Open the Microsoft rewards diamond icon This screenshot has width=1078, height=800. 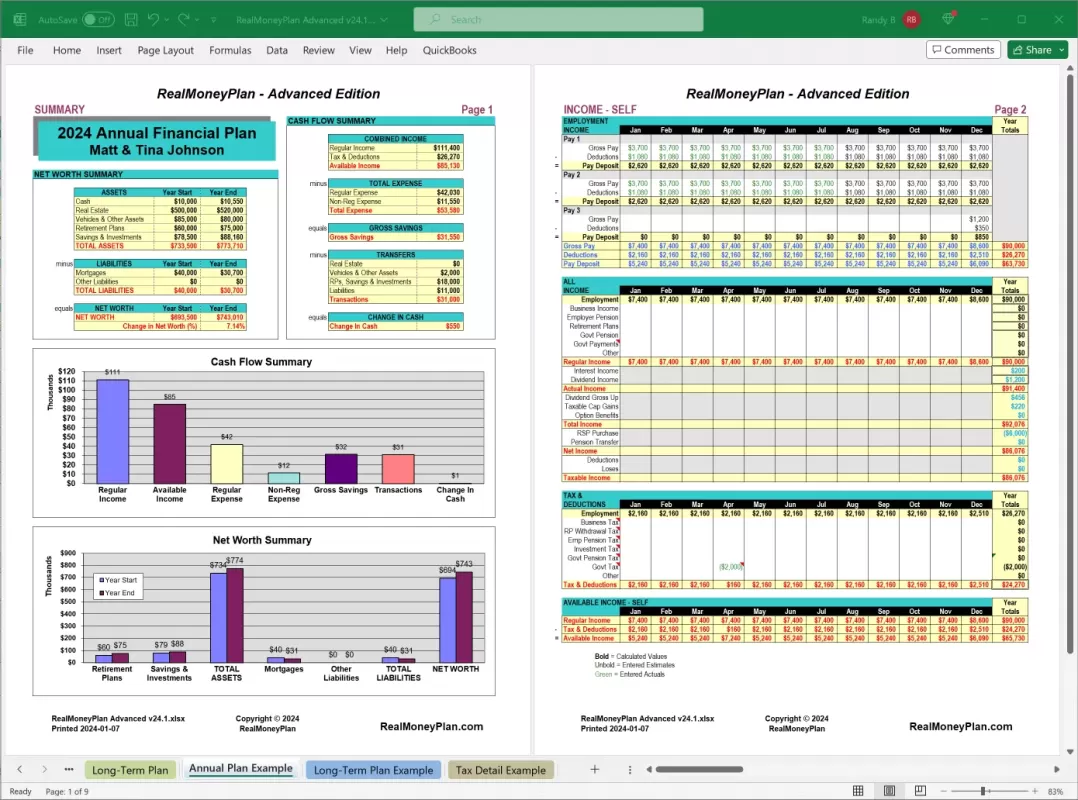coord(948,19)
